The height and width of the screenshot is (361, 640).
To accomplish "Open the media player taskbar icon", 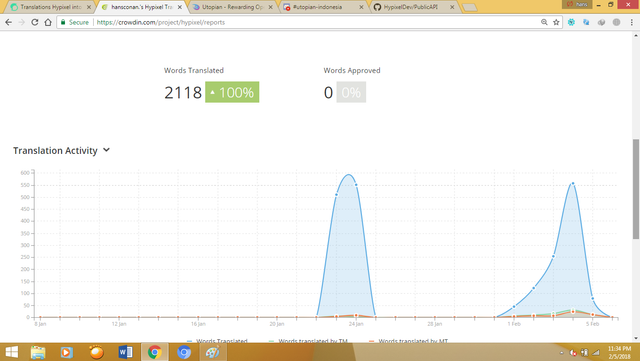I will coord(67,352).
